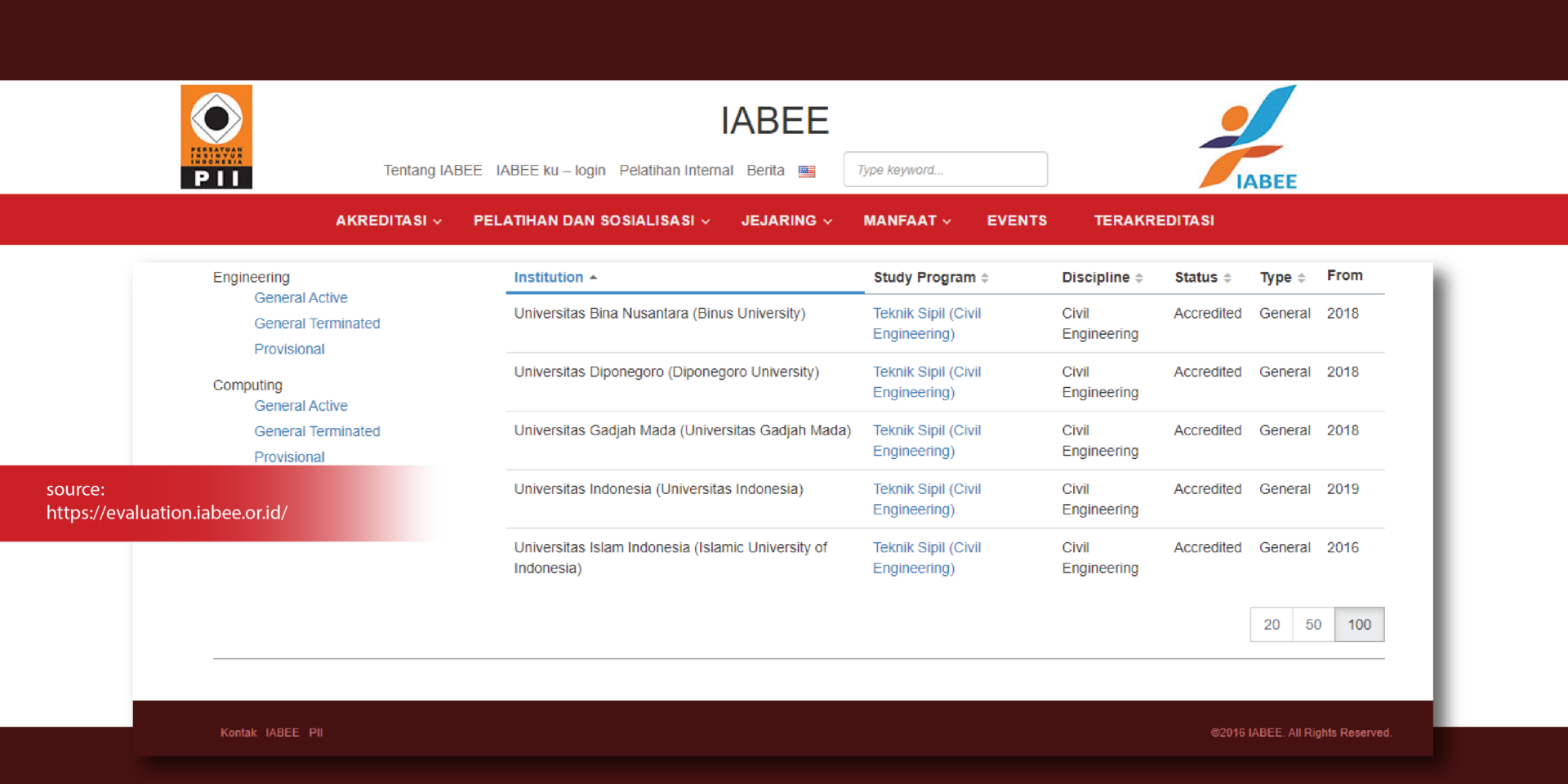The height and width of the screenshot is (784, 1568).
Task: Open Pelatihan Internal link
Action: tap(676, 170)
